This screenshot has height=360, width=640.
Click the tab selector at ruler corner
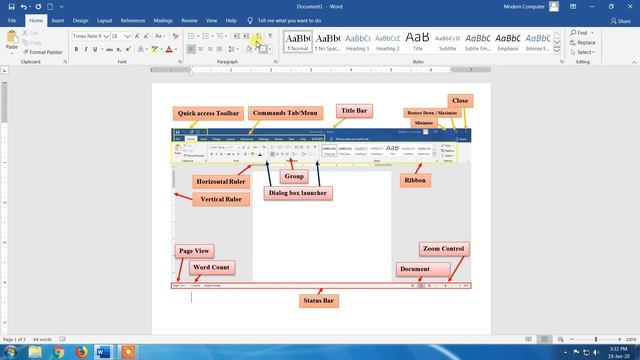[4, 70]
